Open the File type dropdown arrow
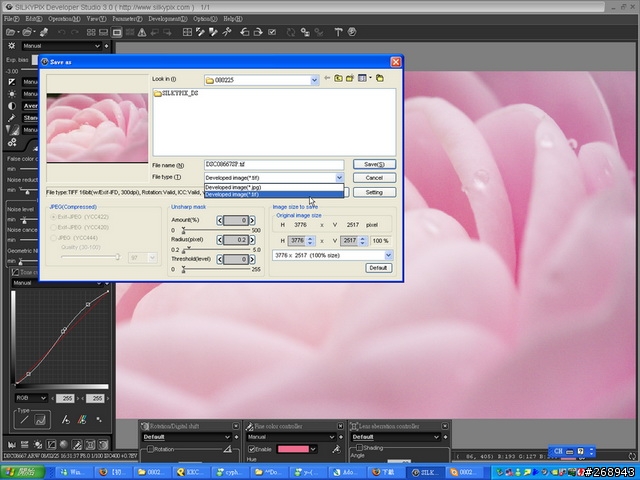Screen dimensions: 640x480 coord(339,178)
